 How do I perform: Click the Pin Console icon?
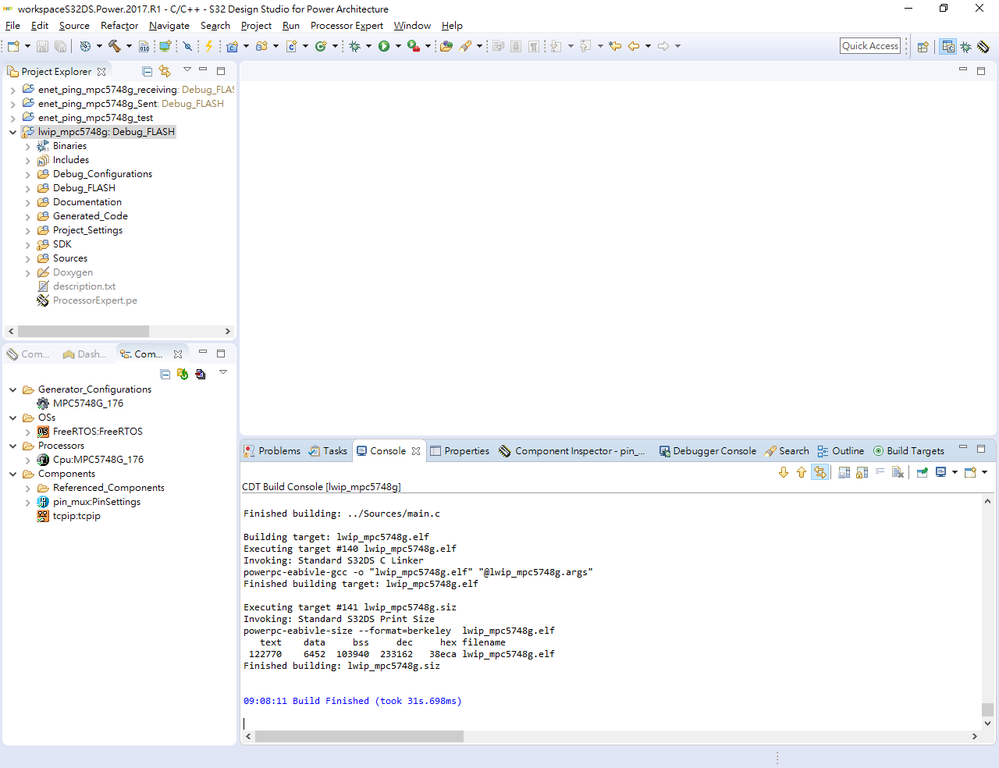tap(922, 472)
